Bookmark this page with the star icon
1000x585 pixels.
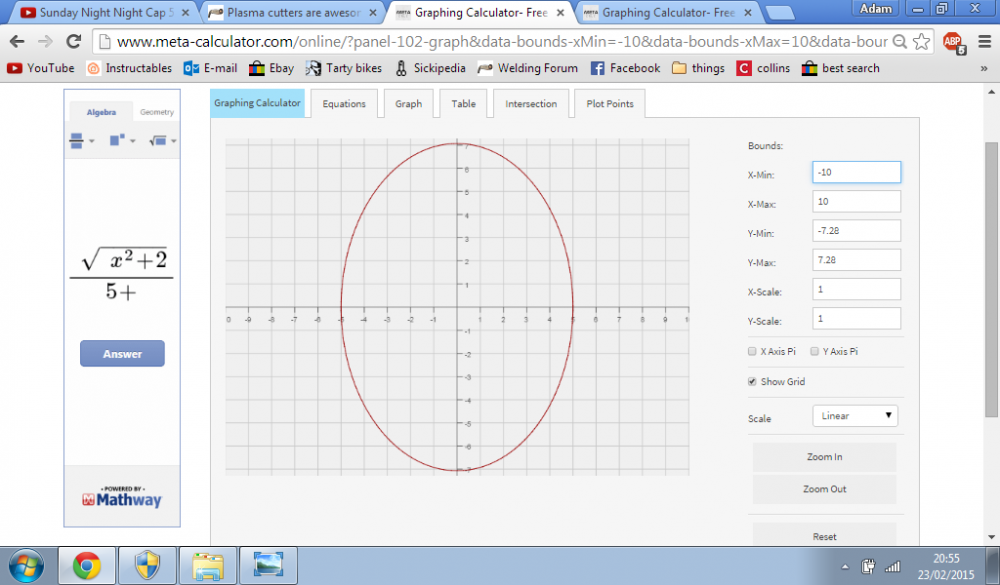[x=921, y=42]
